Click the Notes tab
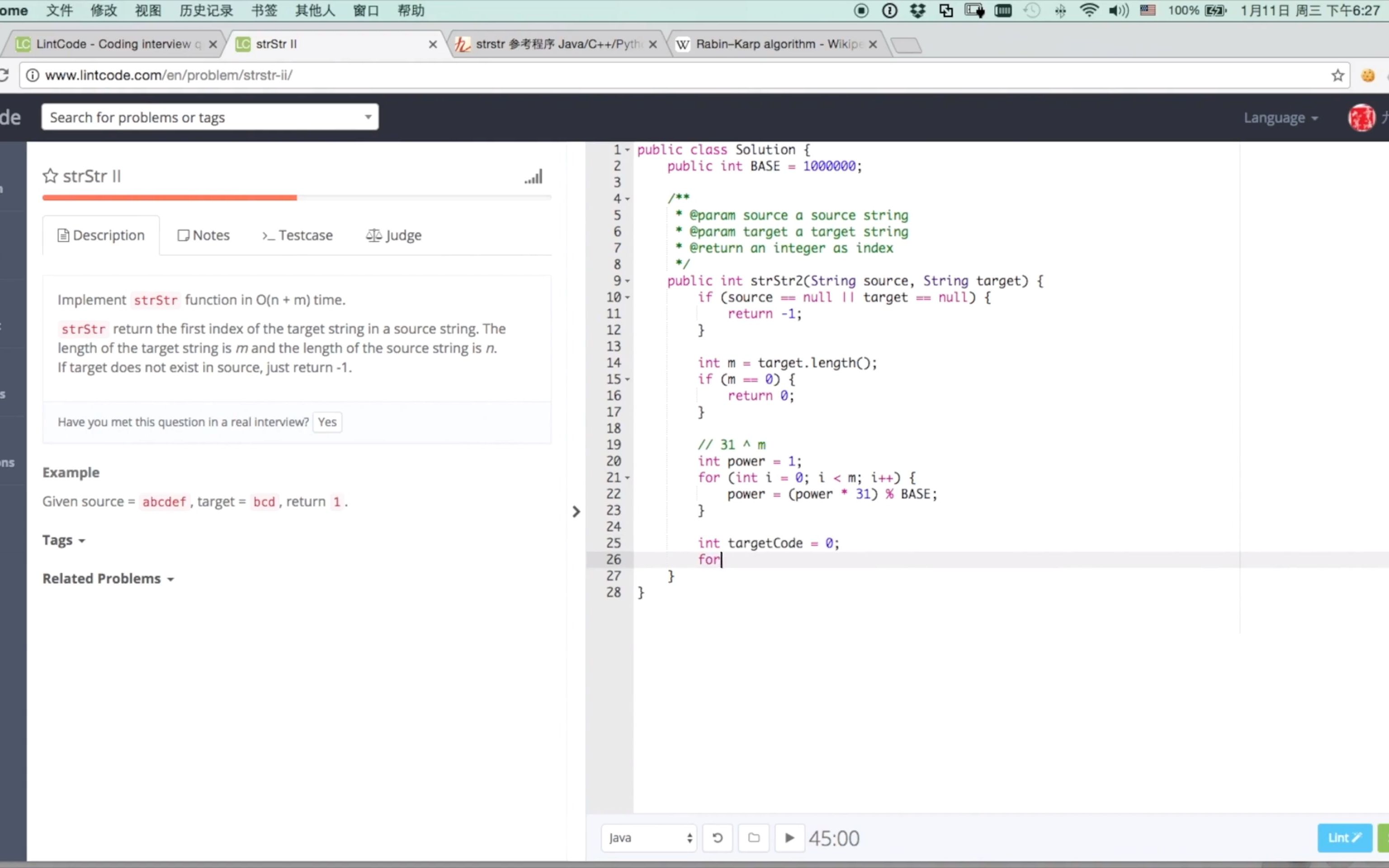Viewport: 1389px width, 868px height. tap(204, 235)
